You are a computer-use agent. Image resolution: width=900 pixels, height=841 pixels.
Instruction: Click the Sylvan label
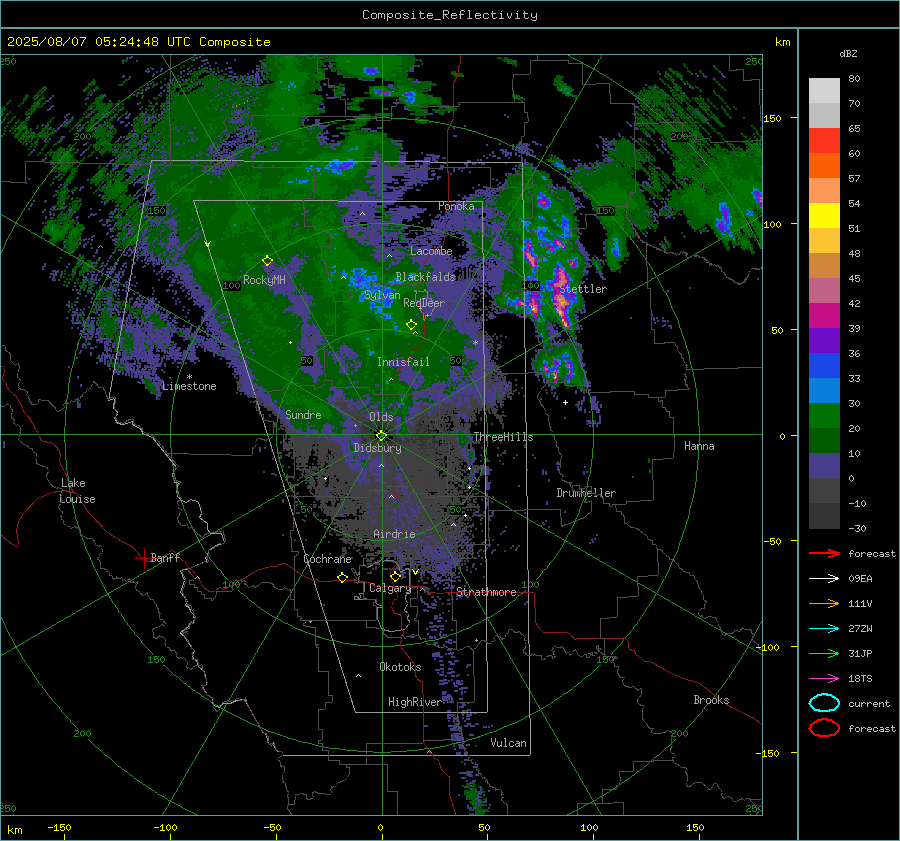pyautogui.click(x=382, y=295)
